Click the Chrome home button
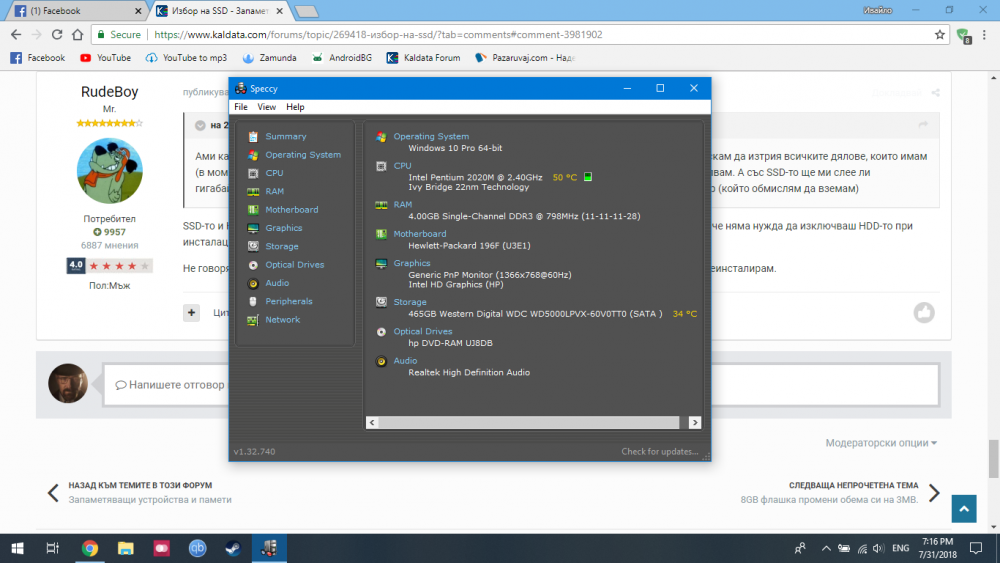This screenshot has width=1000, height=563. pos(77,34)
